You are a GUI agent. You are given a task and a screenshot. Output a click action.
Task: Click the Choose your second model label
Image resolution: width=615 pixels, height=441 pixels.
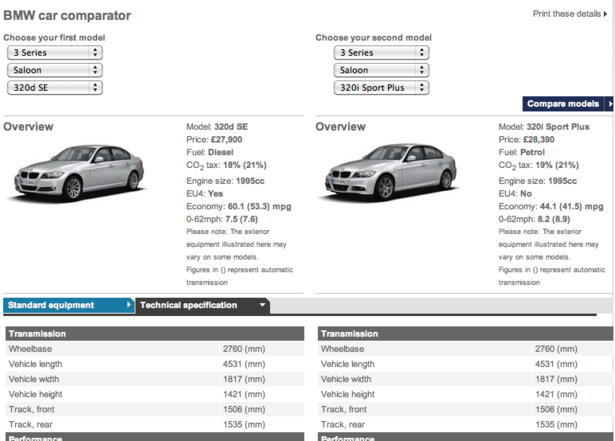coord(373,38)
